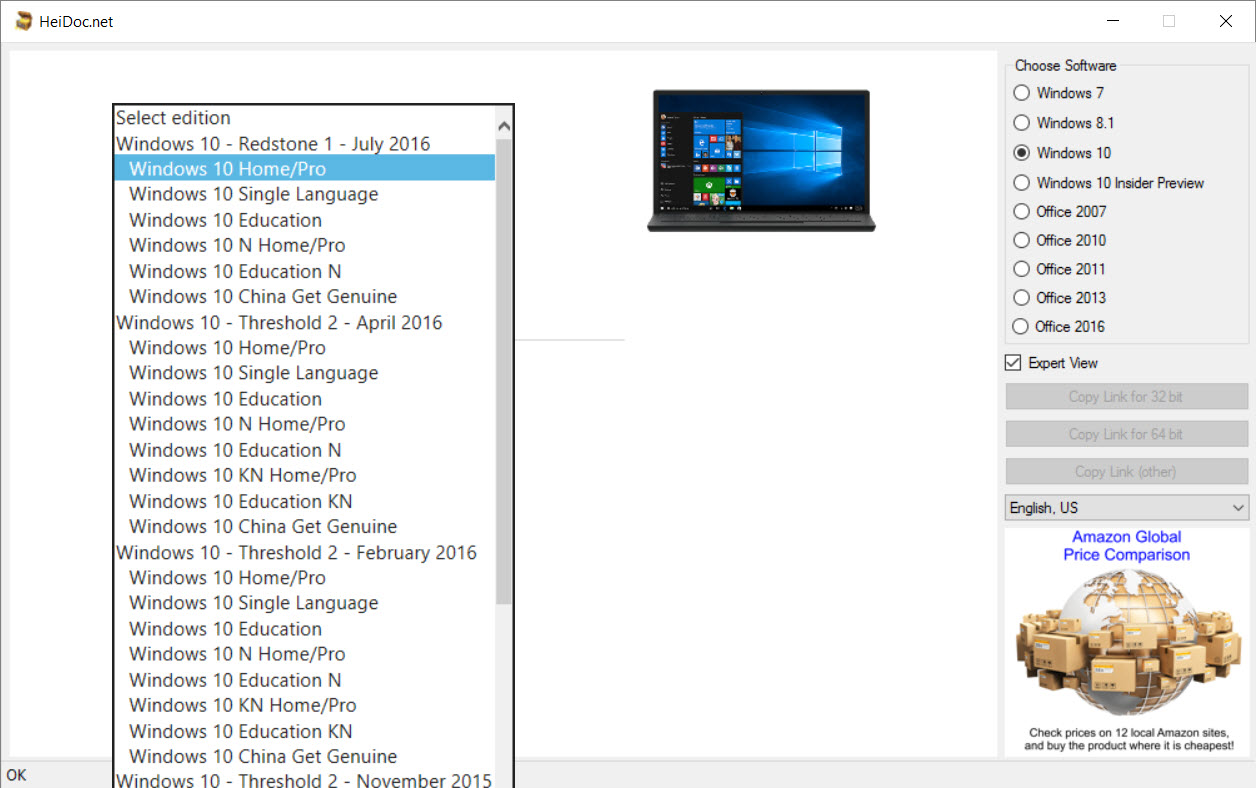Click the OK status bar text

(x=16, y=775)
